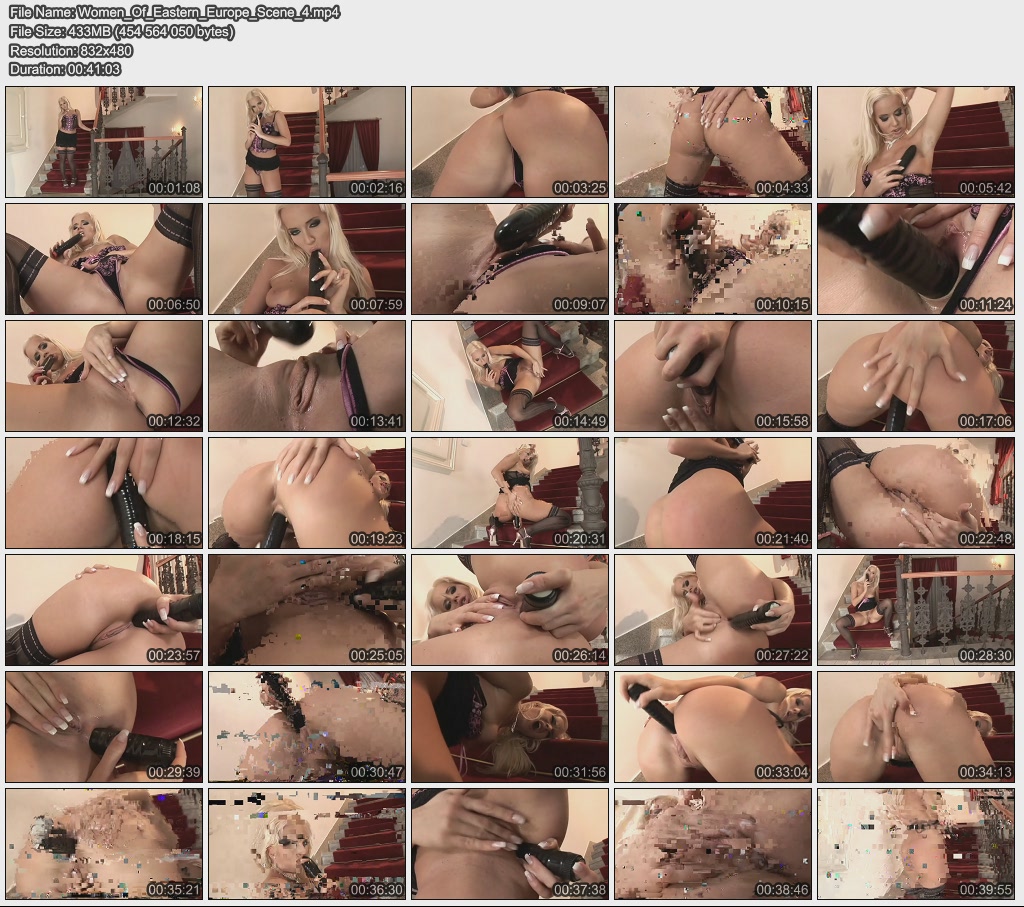Select the thumbnail timestamped 00:02:16
The image size is (1024, 907).
point(307,142)
